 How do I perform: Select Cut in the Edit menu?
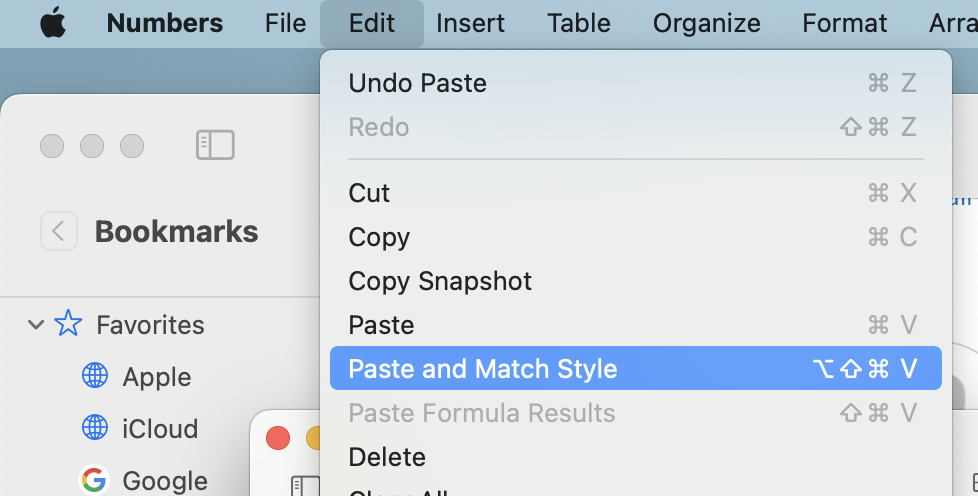tap(369, 193)
